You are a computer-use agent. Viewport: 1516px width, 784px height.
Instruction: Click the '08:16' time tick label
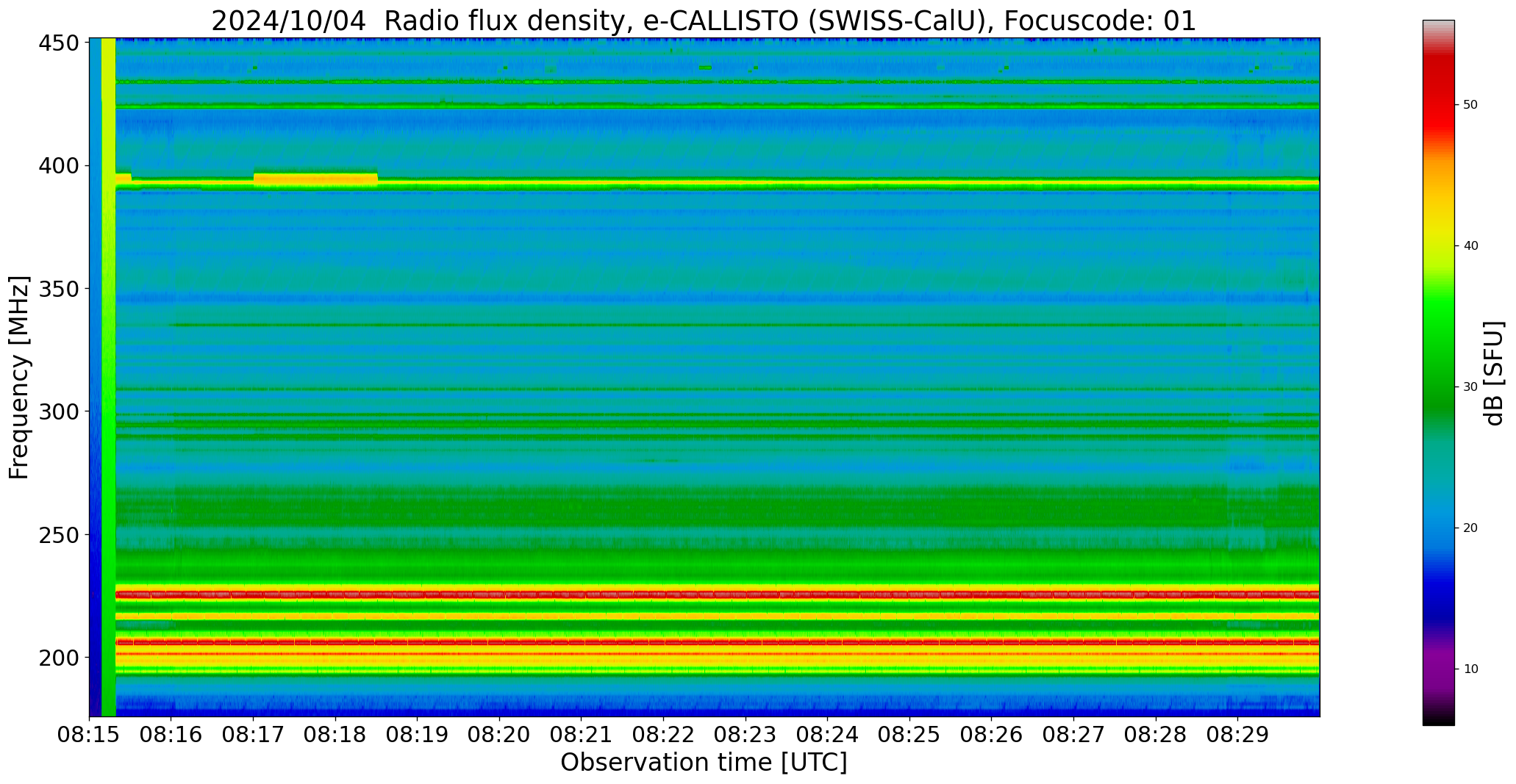171,735
